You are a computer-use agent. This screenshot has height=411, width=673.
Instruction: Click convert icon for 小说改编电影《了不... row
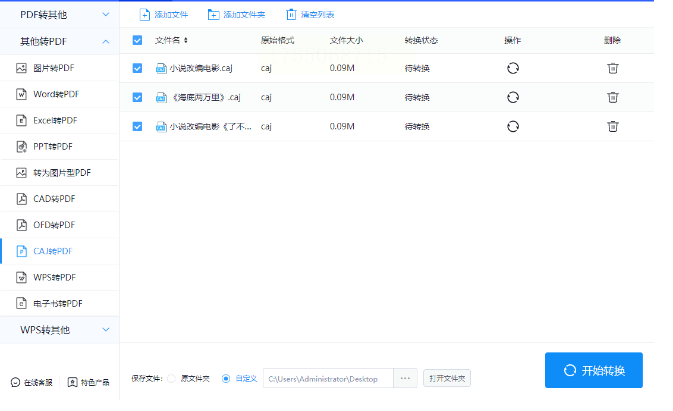[513, 127]
